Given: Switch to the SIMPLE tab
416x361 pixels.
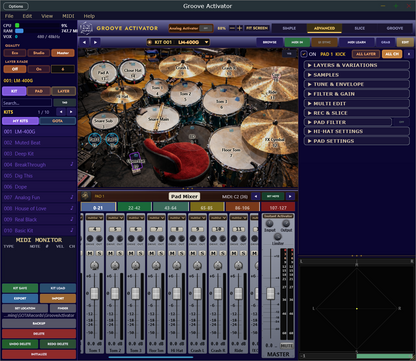Looking at the screenshot, I should click(x=289, y=28).
